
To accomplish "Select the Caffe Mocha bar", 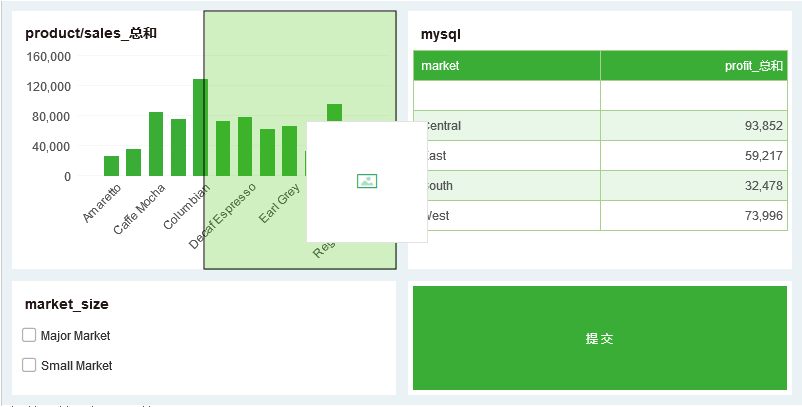I will (156, 144).
